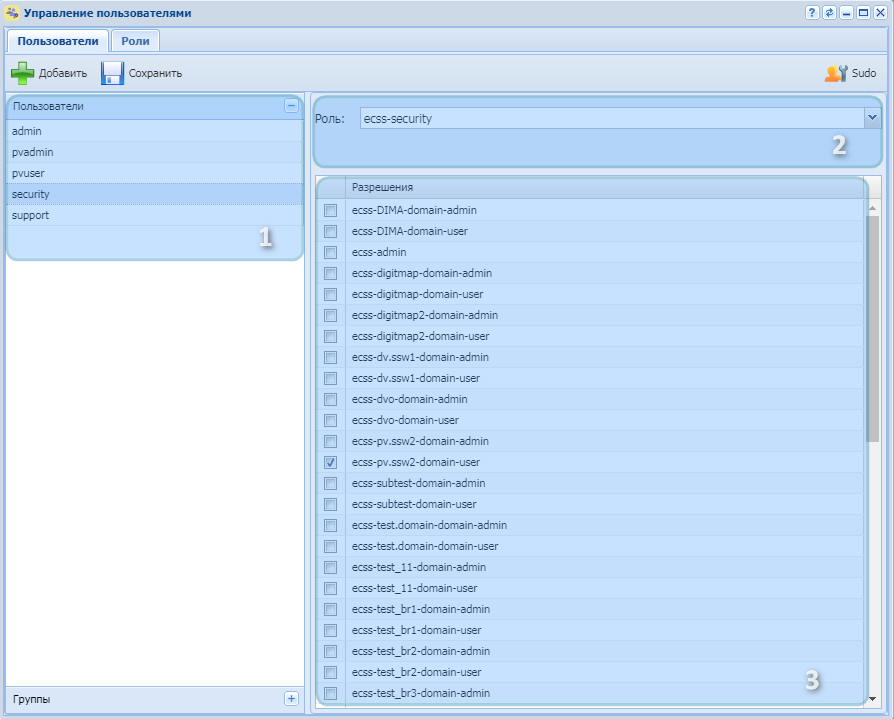
Task: Click the scrollbar down arrow in permissions list
Action: 873,698
